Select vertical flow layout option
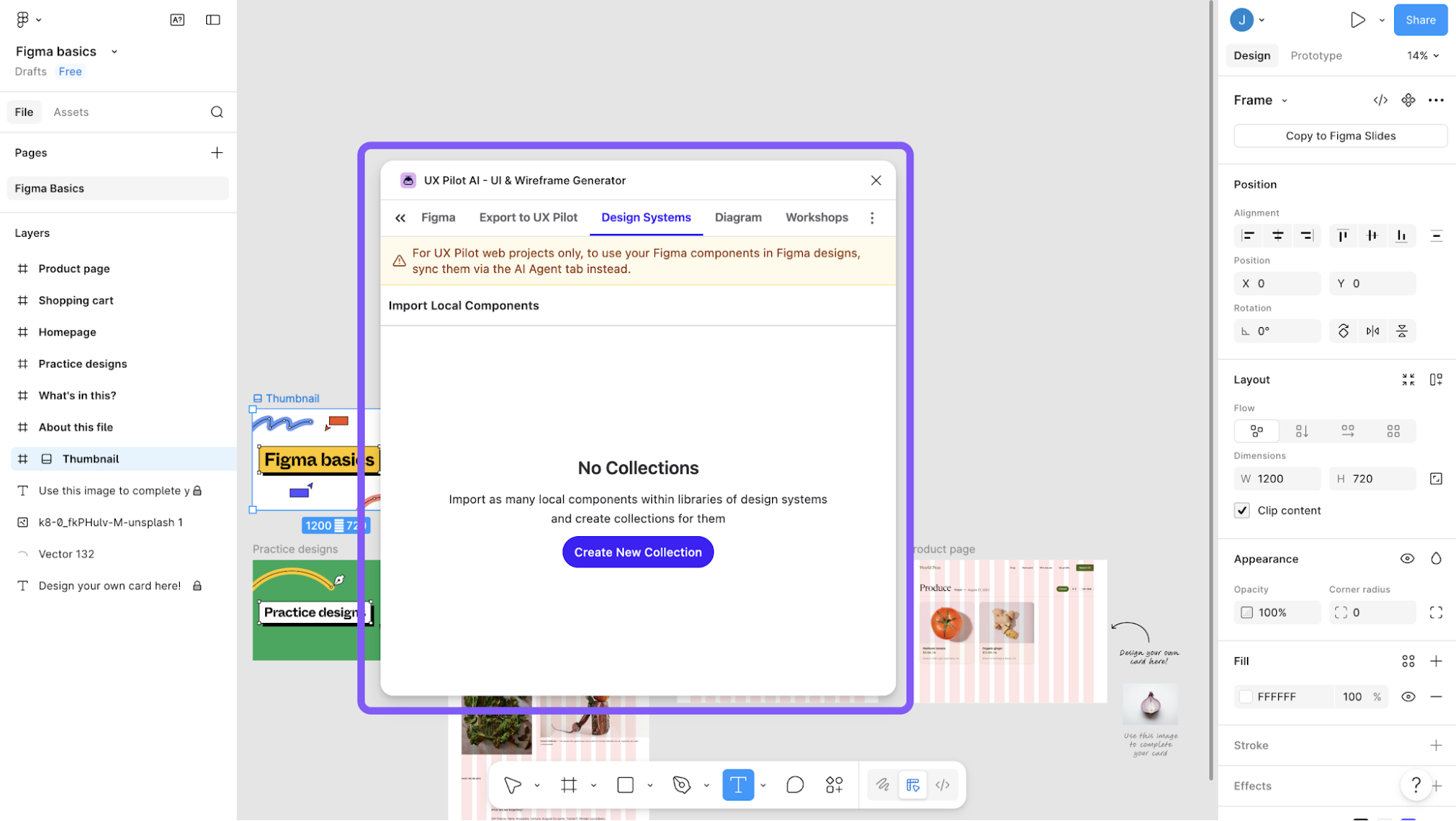This screenshot has width=1456, height=821. (1302, 431)
